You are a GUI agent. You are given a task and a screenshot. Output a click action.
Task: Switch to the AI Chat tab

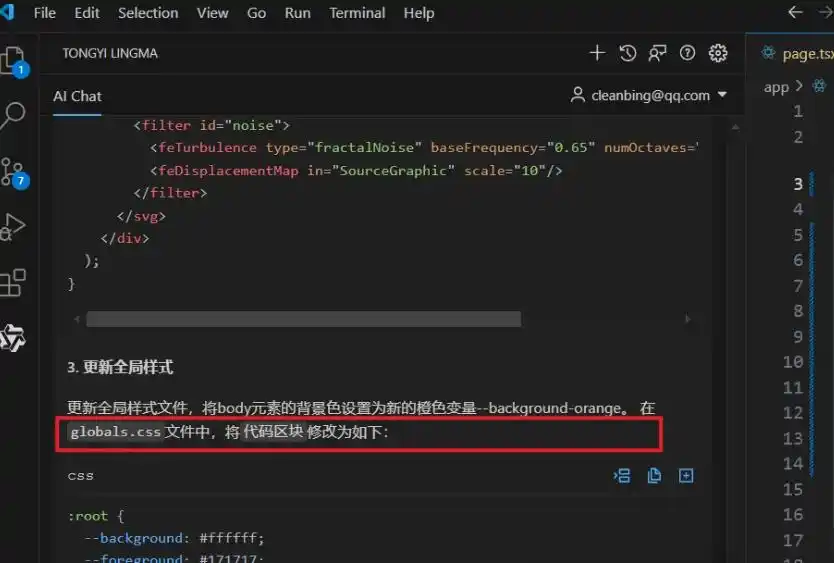coord(77,96)
